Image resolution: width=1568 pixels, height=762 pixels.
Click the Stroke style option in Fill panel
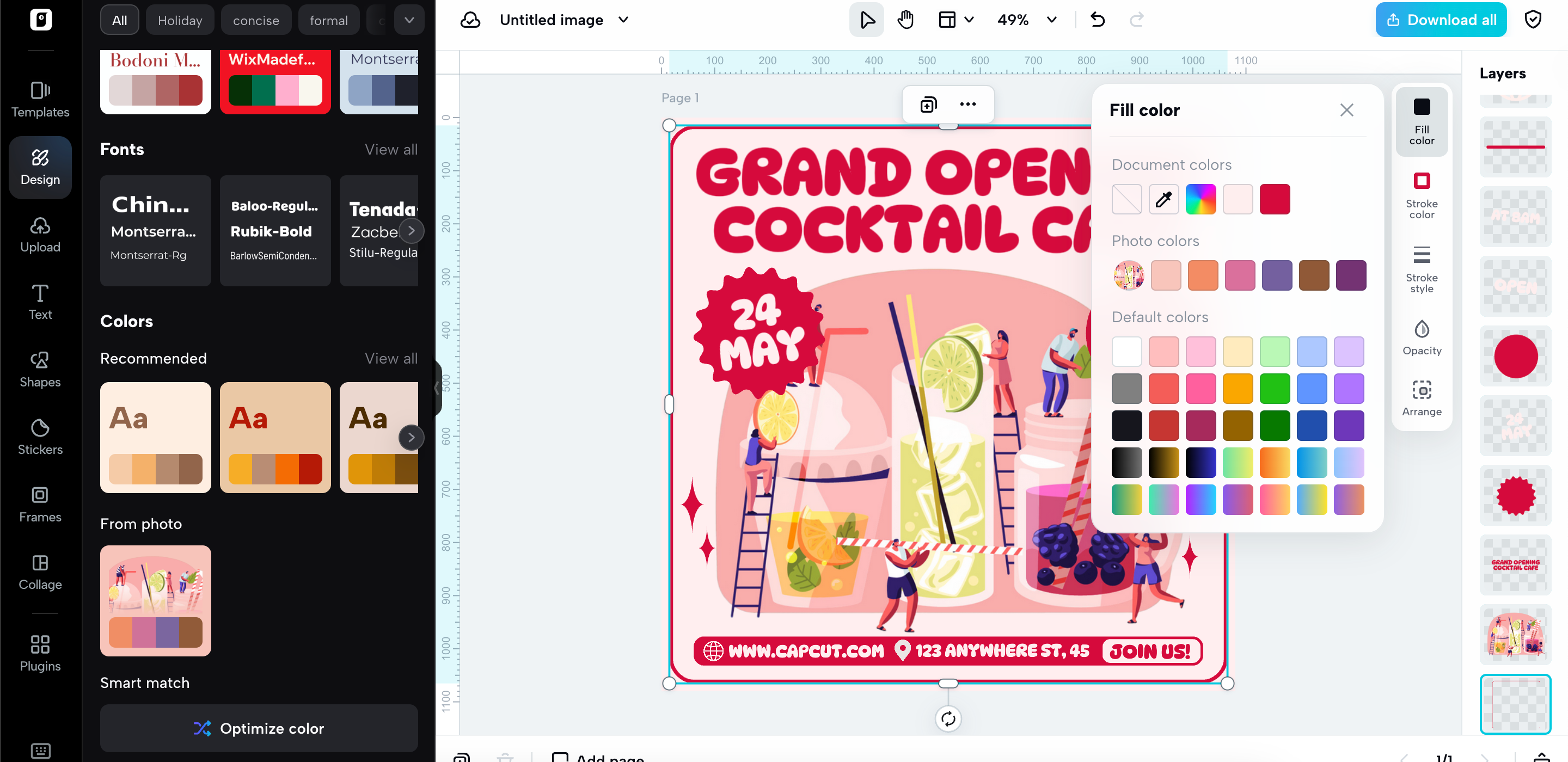point(1422,268)
